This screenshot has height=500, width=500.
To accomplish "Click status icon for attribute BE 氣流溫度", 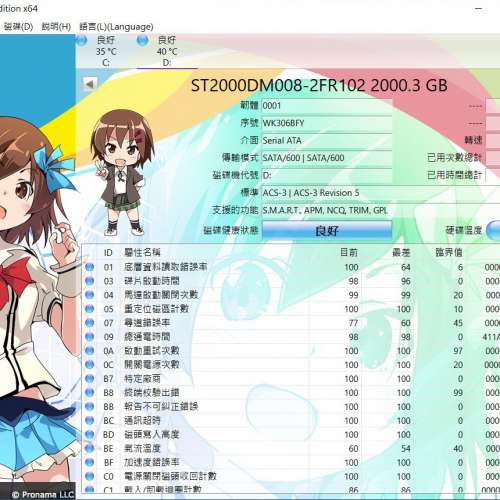I will [x=89, y=449].
